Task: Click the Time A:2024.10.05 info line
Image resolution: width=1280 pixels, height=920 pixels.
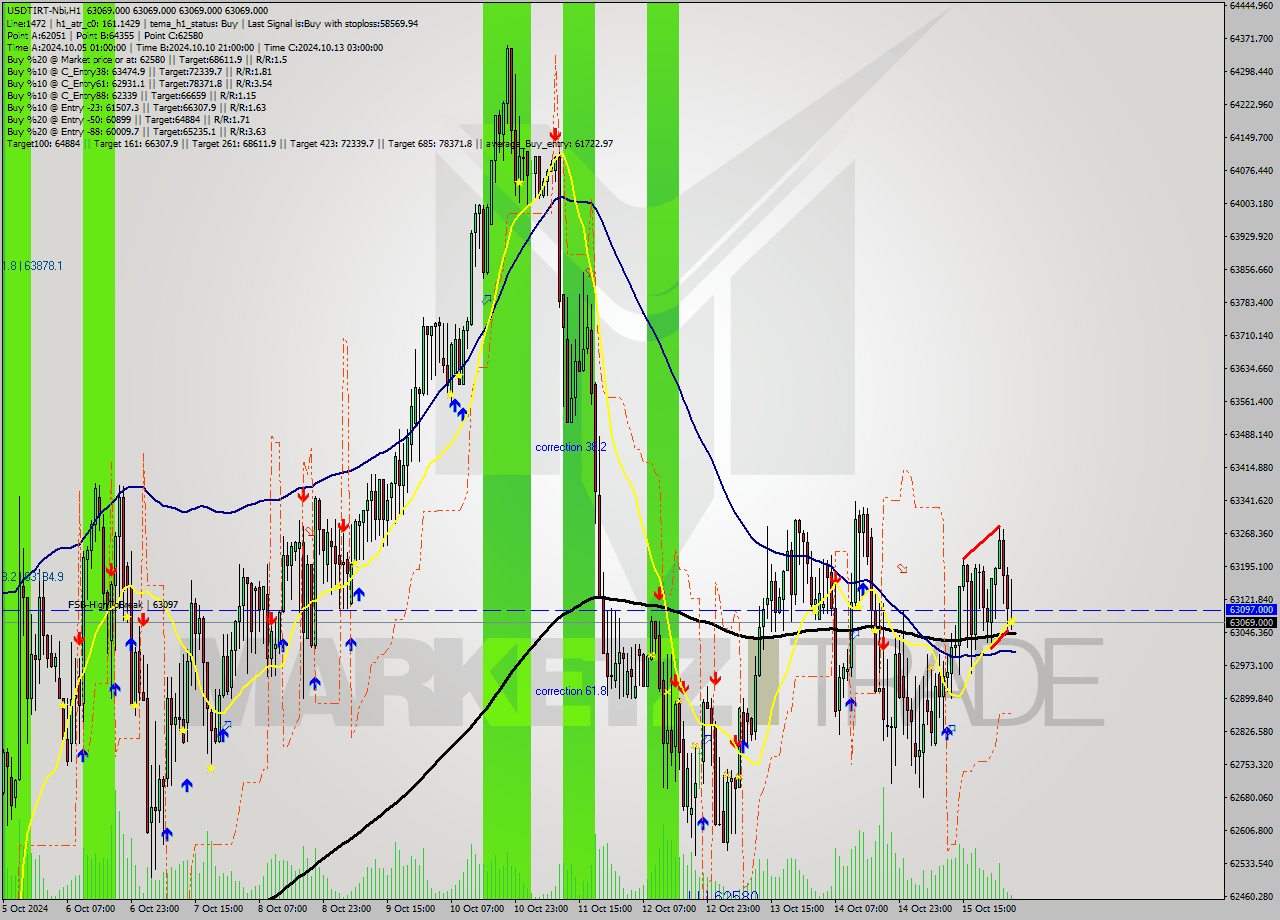Action: pos(194,47)
